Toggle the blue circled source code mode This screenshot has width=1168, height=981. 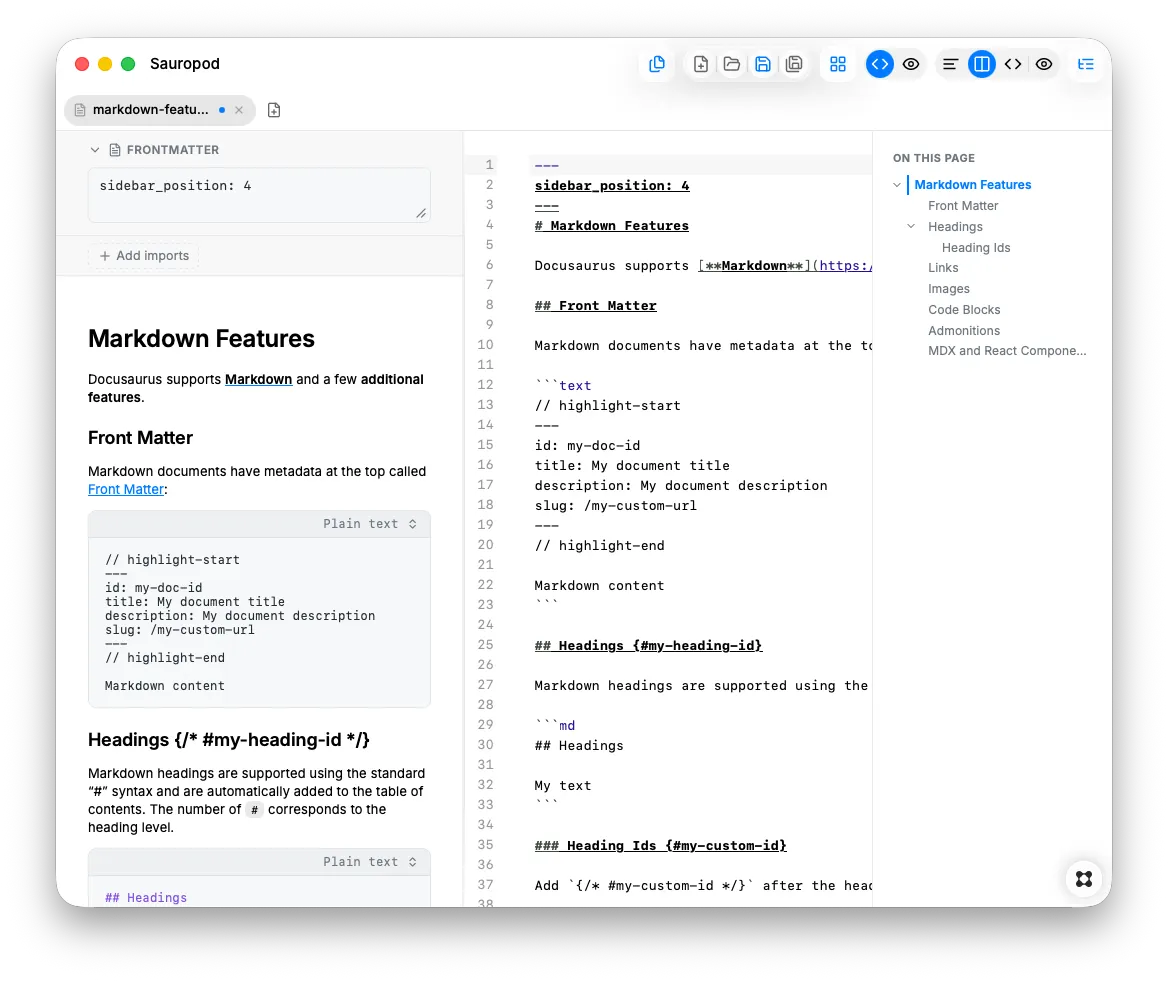pyautogui.click(x=880, y=64)
